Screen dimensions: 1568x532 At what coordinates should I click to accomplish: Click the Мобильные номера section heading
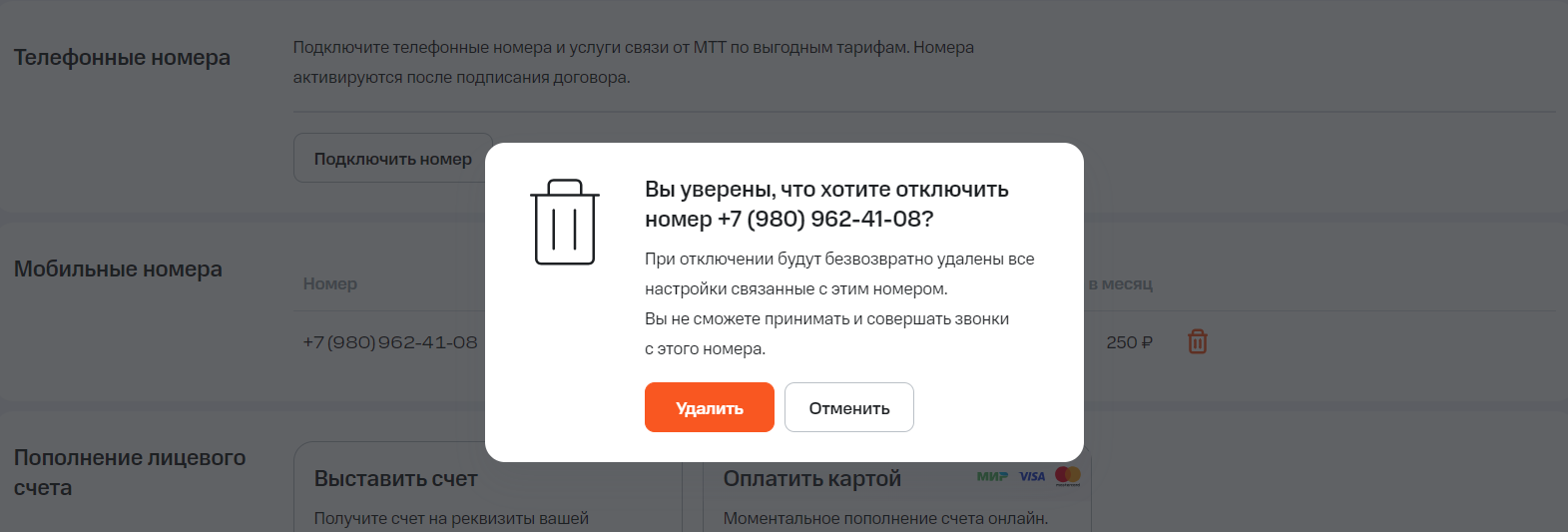pyautogui.click(x=118, y=269)
